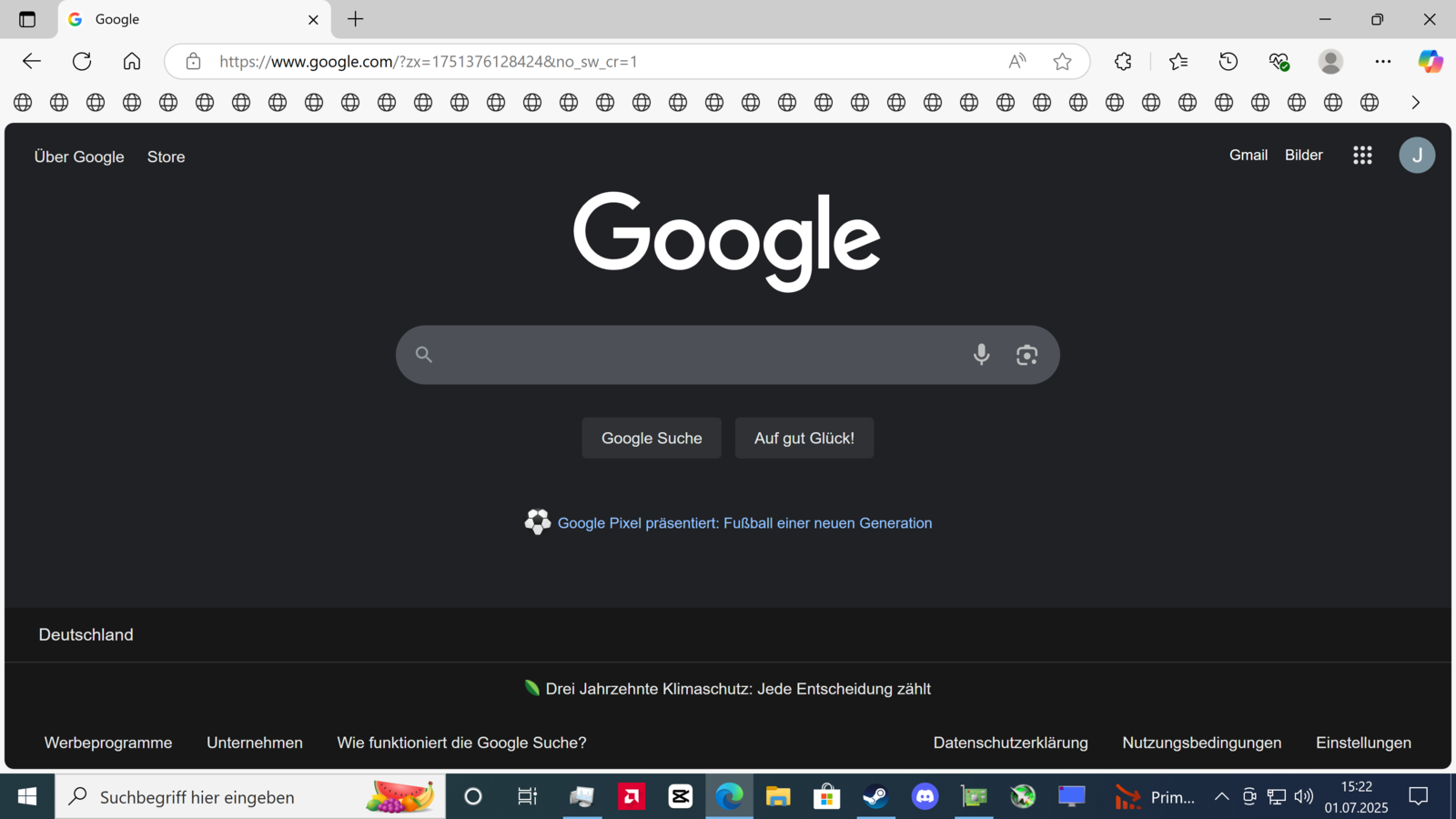Image resolution: width=1456 pixels, height=819 pixels.
Task: Open the Extensions puzzle icon
Action: click(1123, 61)
